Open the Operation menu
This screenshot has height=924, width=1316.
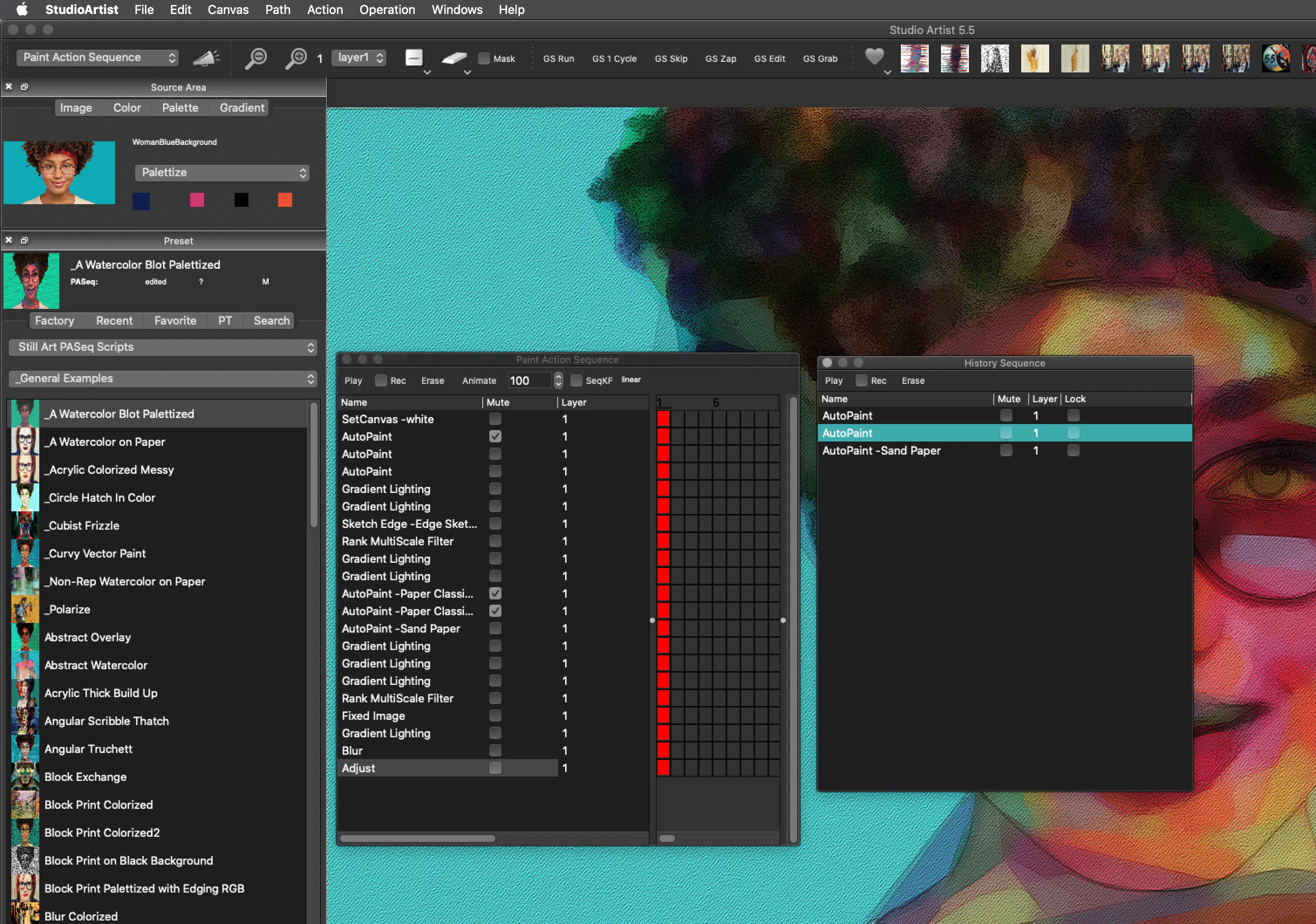(x=387, y=9)
